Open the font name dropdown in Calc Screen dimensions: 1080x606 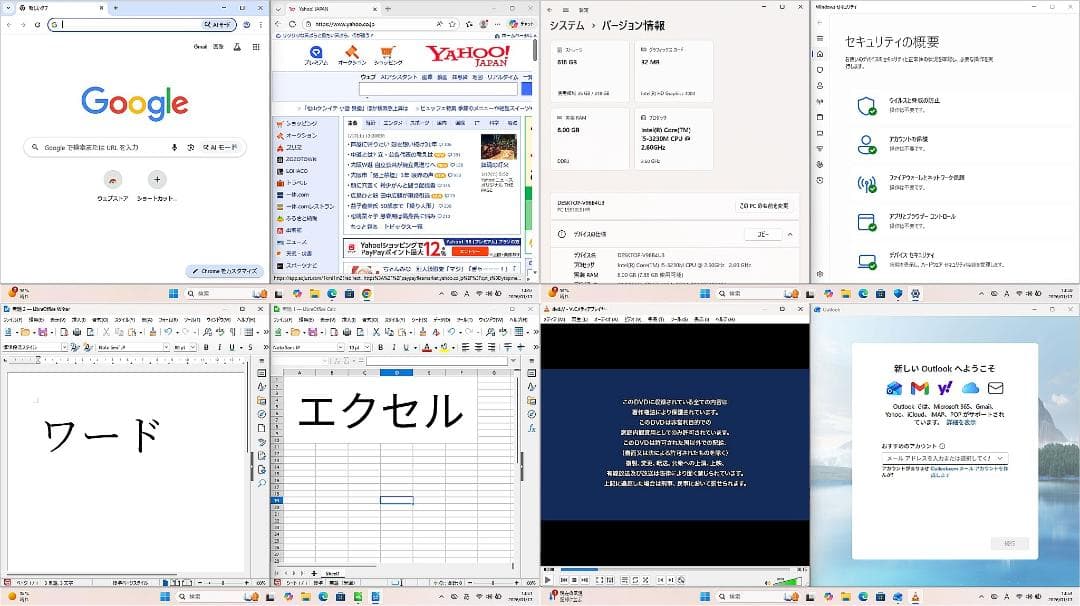[x=341, y=346]
